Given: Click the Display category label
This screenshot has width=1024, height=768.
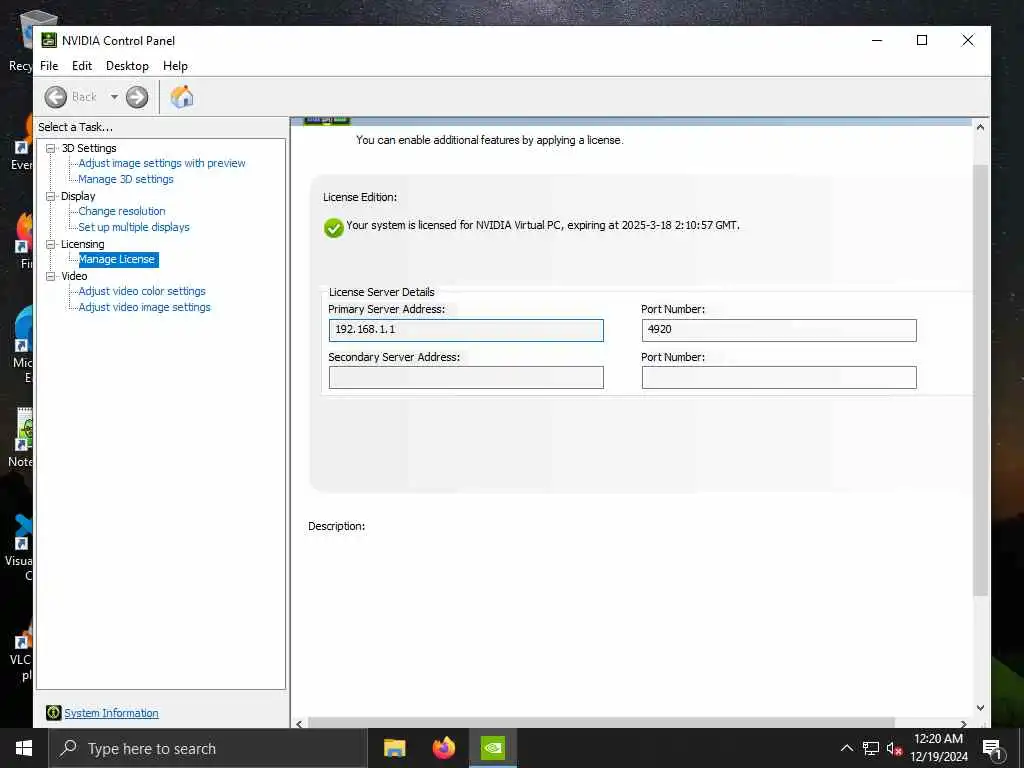Looking at the screenshot, I should click(78, 196).
